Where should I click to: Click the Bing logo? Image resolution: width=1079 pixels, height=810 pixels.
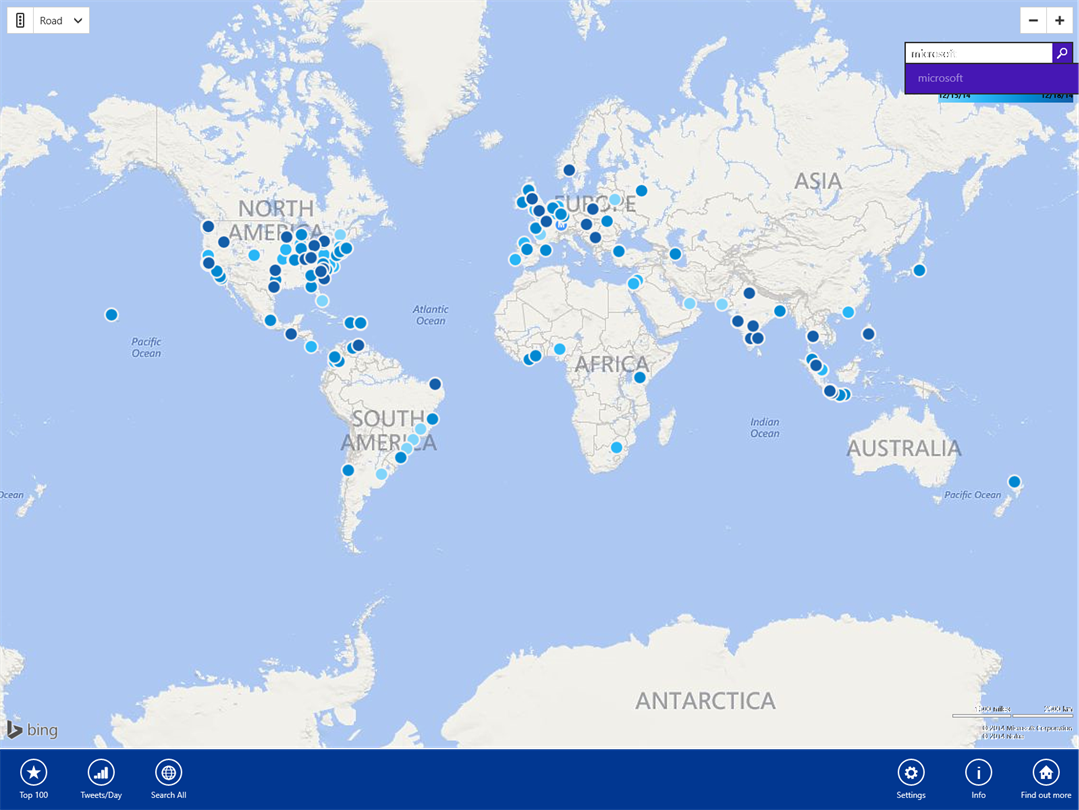click(x=32, y=729)
